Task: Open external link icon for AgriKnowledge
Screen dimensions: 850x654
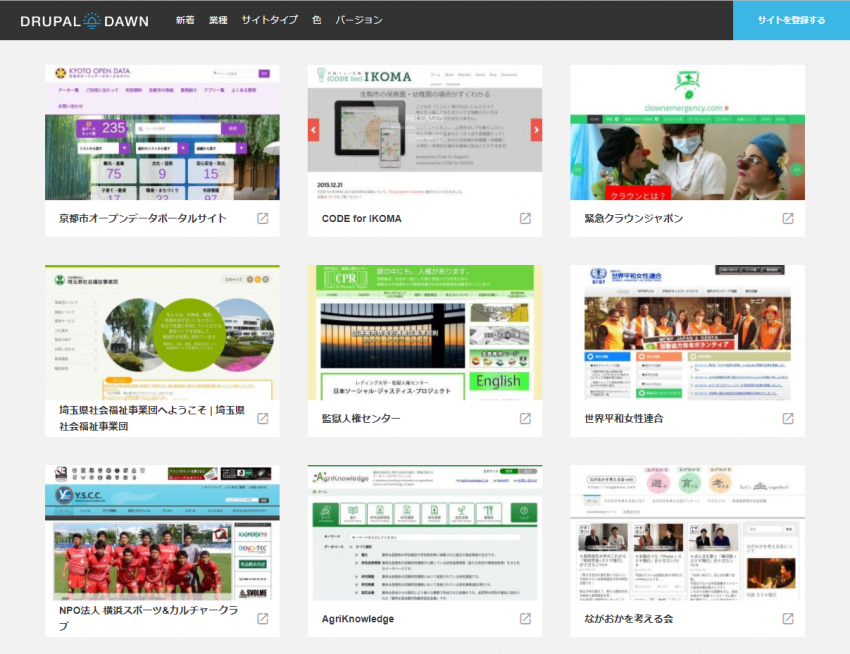Action: click(x=525, y=619)
